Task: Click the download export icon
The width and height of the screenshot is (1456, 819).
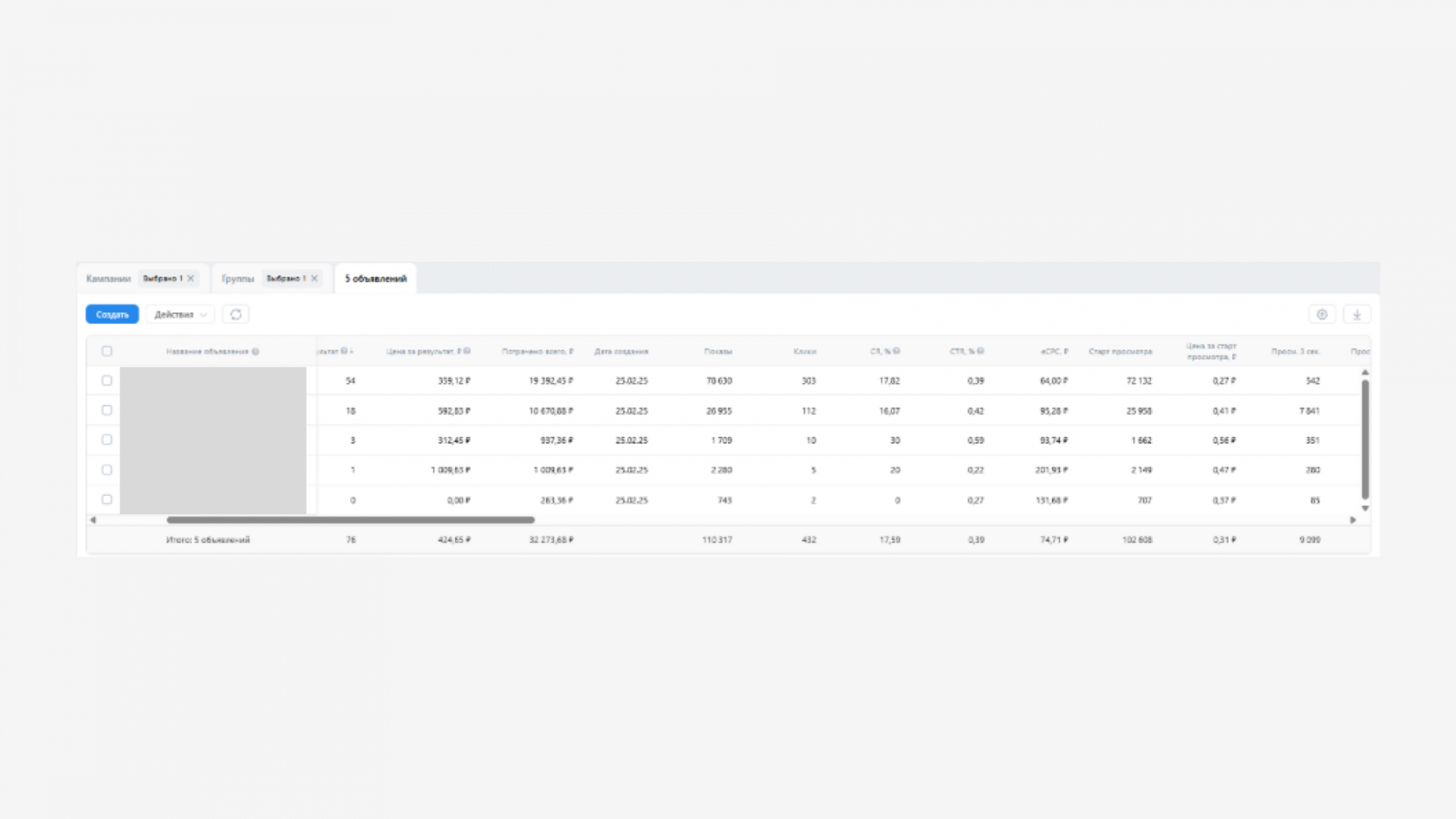Action: pos(1356,315)
